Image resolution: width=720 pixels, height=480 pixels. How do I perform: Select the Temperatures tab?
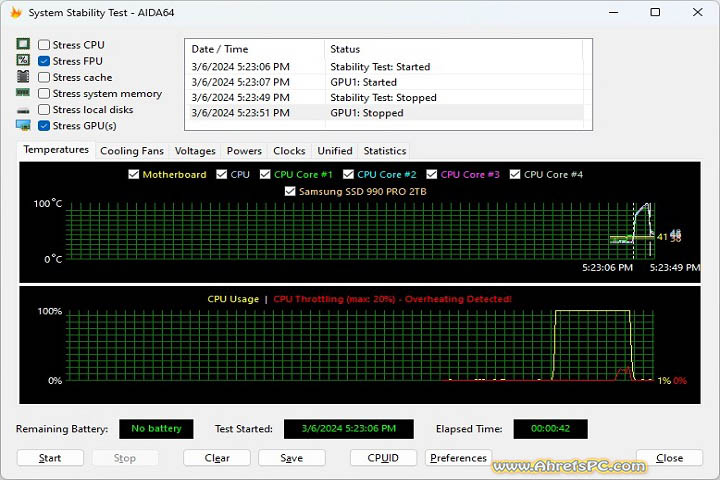(x=56, y=150)
